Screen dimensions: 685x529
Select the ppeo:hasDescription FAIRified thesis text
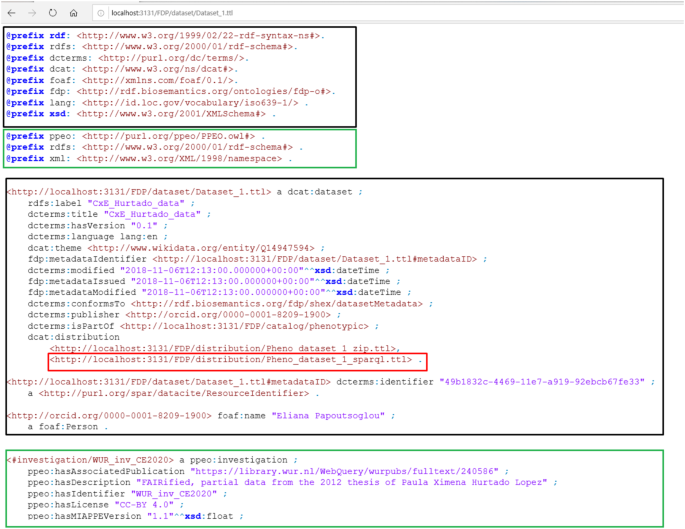(x=342, y=482)
